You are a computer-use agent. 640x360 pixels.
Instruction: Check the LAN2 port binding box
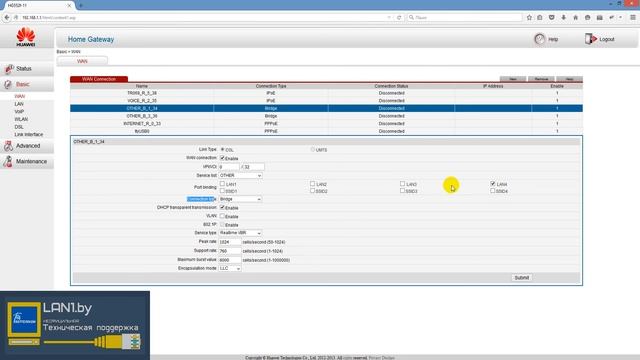tap(313, 184)
